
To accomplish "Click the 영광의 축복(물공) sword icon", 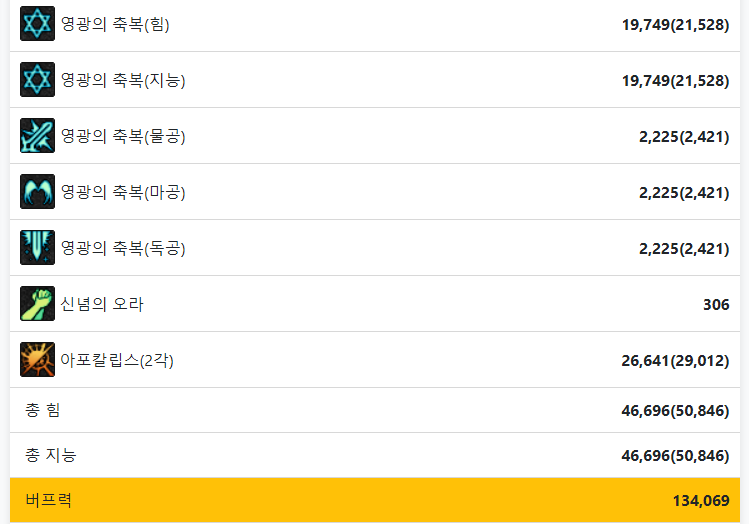I will 37,135.
